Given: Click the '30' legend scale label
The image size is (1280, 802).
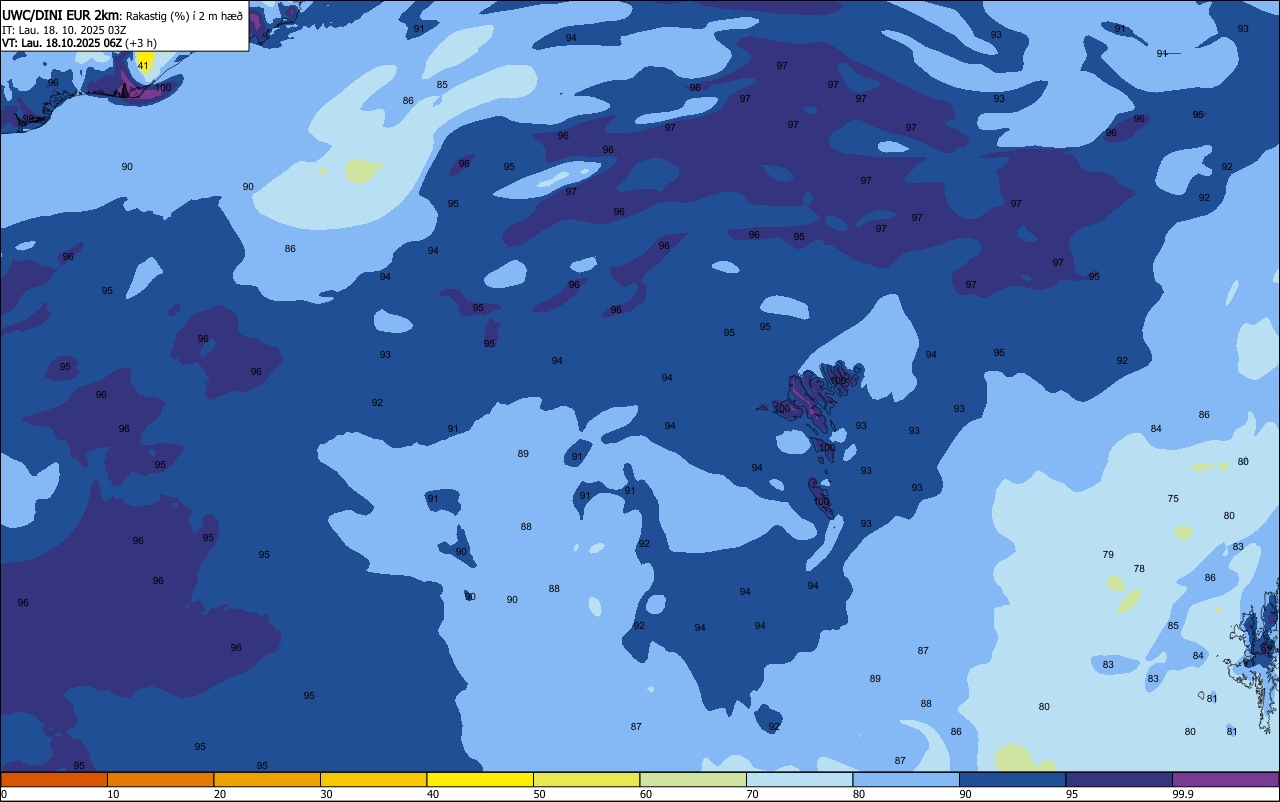Looking at the screenshot, I should (x=326, y=794).
